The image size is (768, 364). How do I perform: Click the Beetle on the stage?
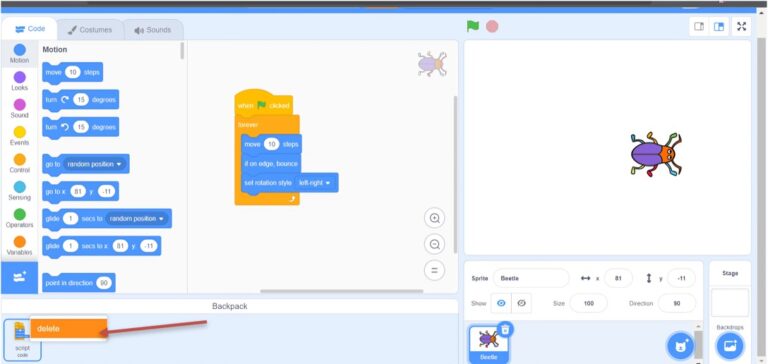[x=656, y=154]
